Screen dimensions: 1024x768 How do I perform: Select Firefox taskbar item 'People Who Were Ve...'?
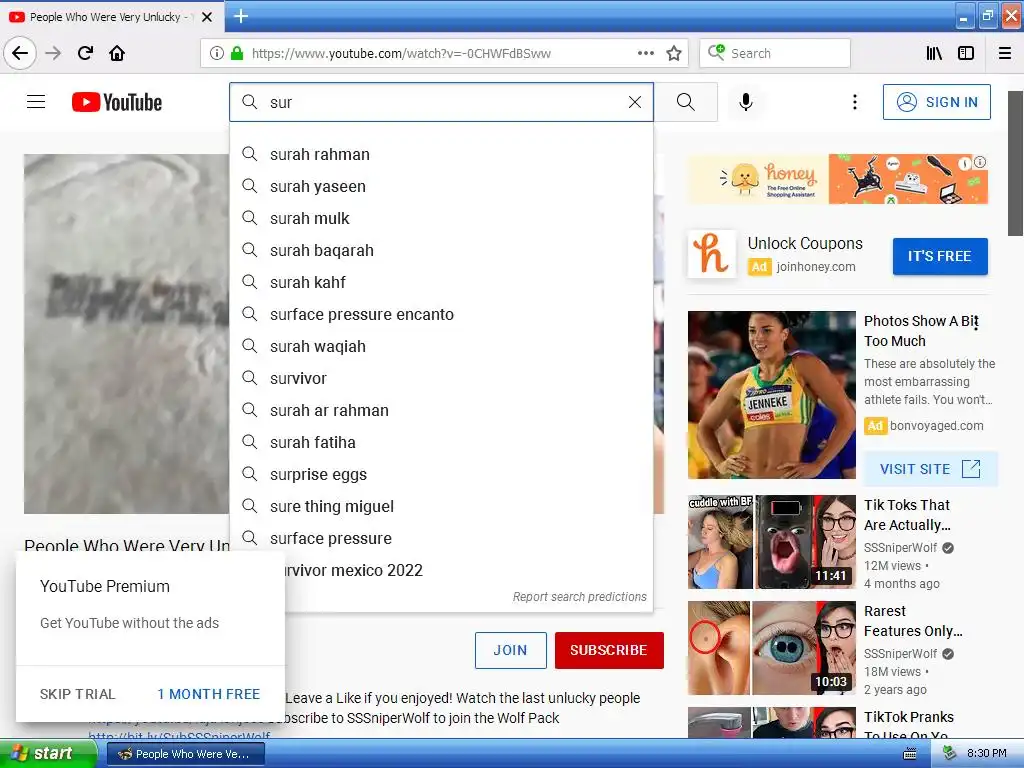[x=185, y=754]
